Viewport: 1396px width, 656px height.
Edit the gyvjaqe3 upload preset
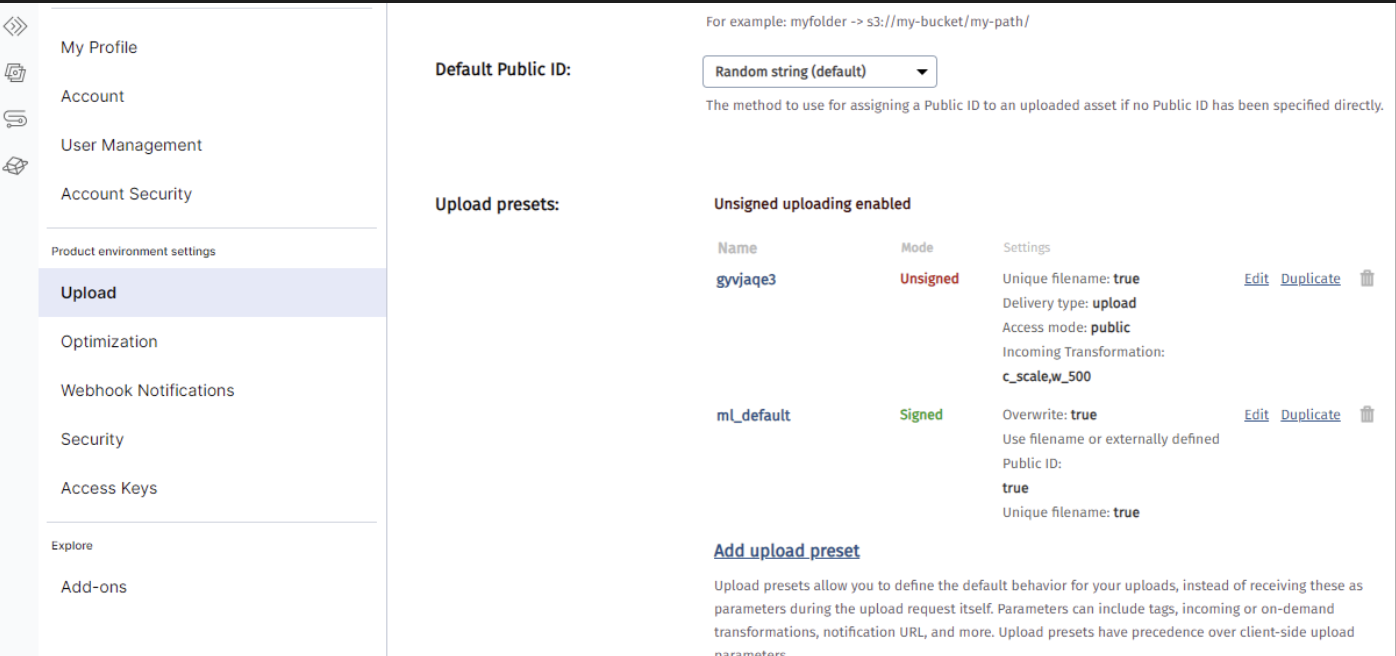(x=1256, y=279)
